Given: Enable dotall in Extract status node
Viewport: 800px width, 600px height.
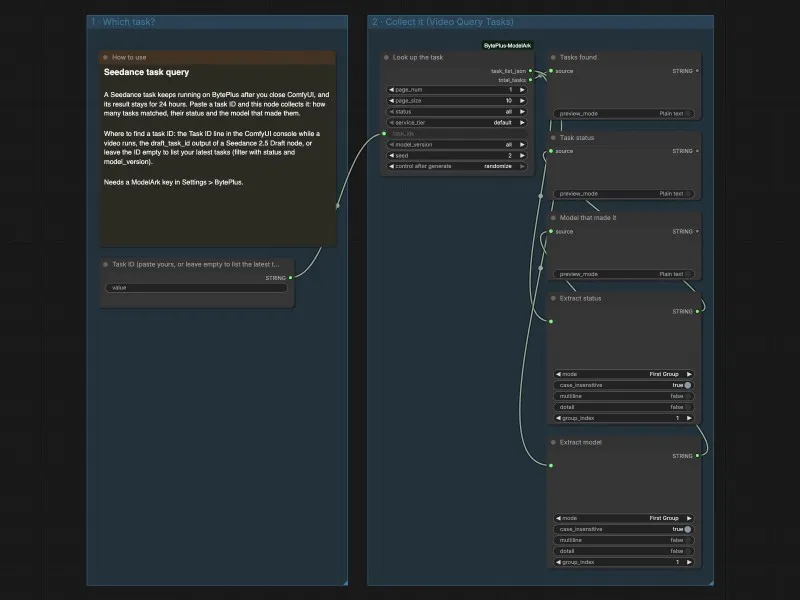Looking at the screenshot, I should pyautogui.click(x=623, y=407).
